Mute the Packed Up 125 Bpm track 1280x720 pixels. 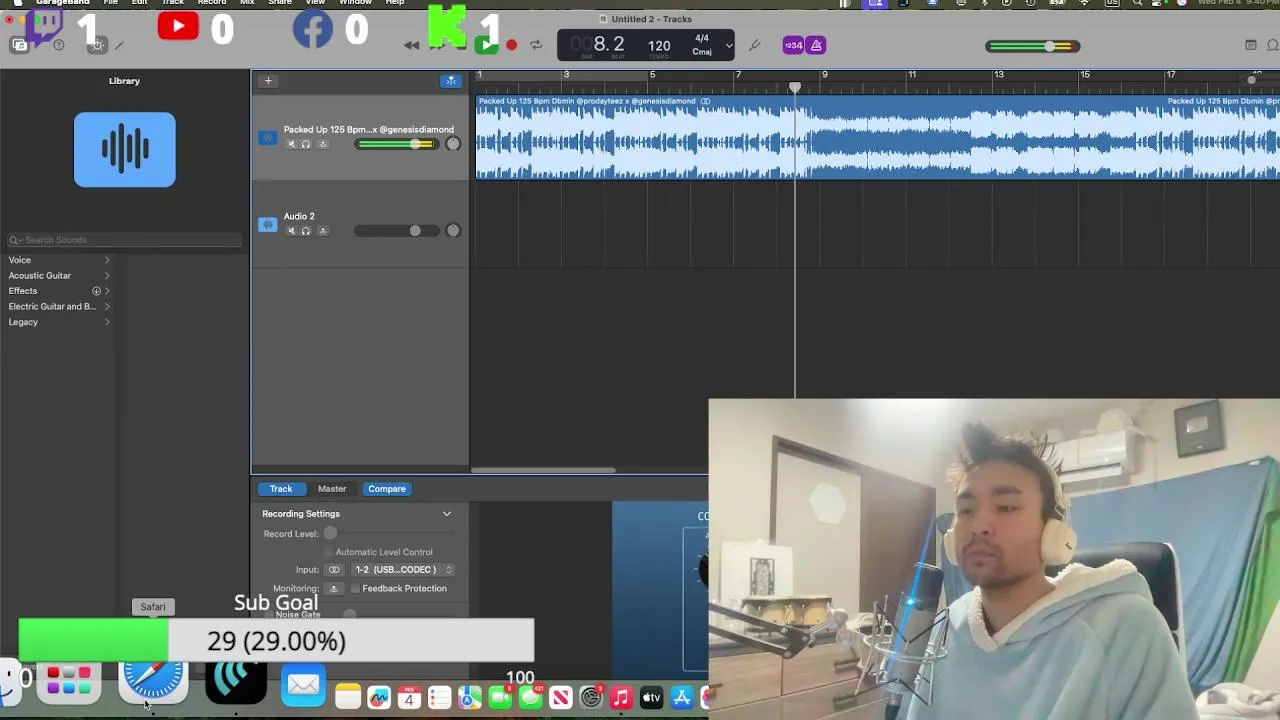(x=292, y=145)
